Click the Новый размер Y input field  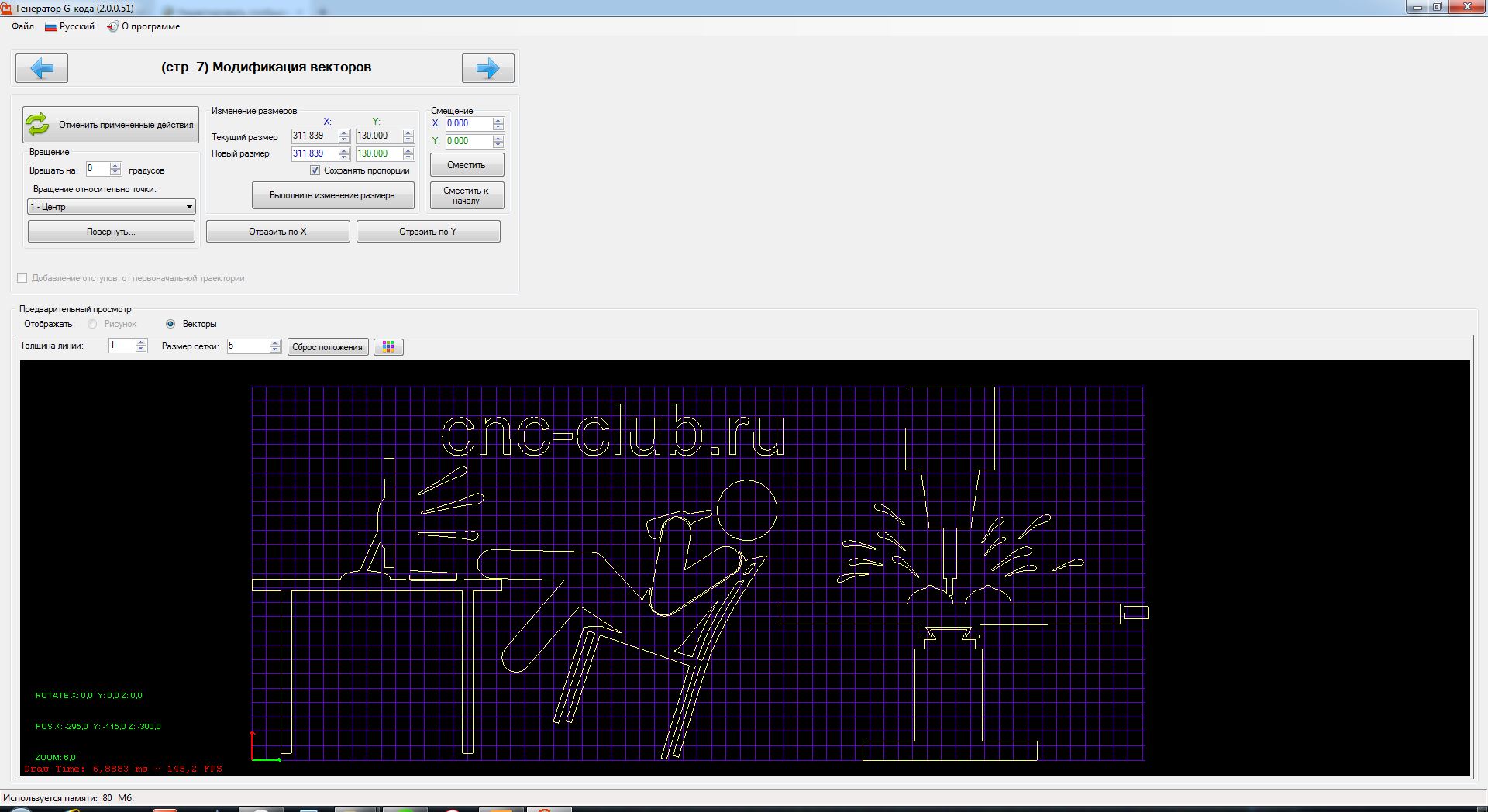pyautogui.click(x=379, y=153)
